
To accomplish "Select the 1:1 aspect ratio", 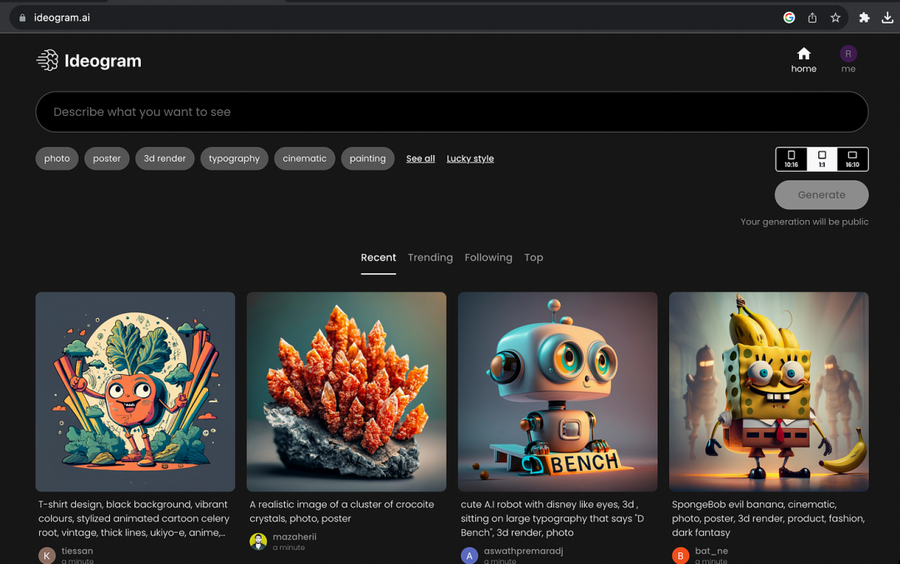I will click(822, 159).
